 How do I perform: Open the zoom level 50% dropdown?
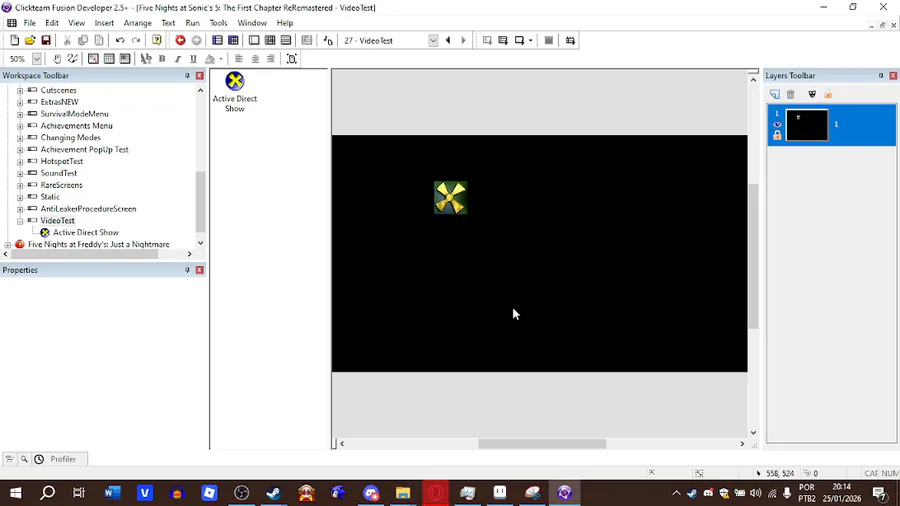[x=37, y=59]
